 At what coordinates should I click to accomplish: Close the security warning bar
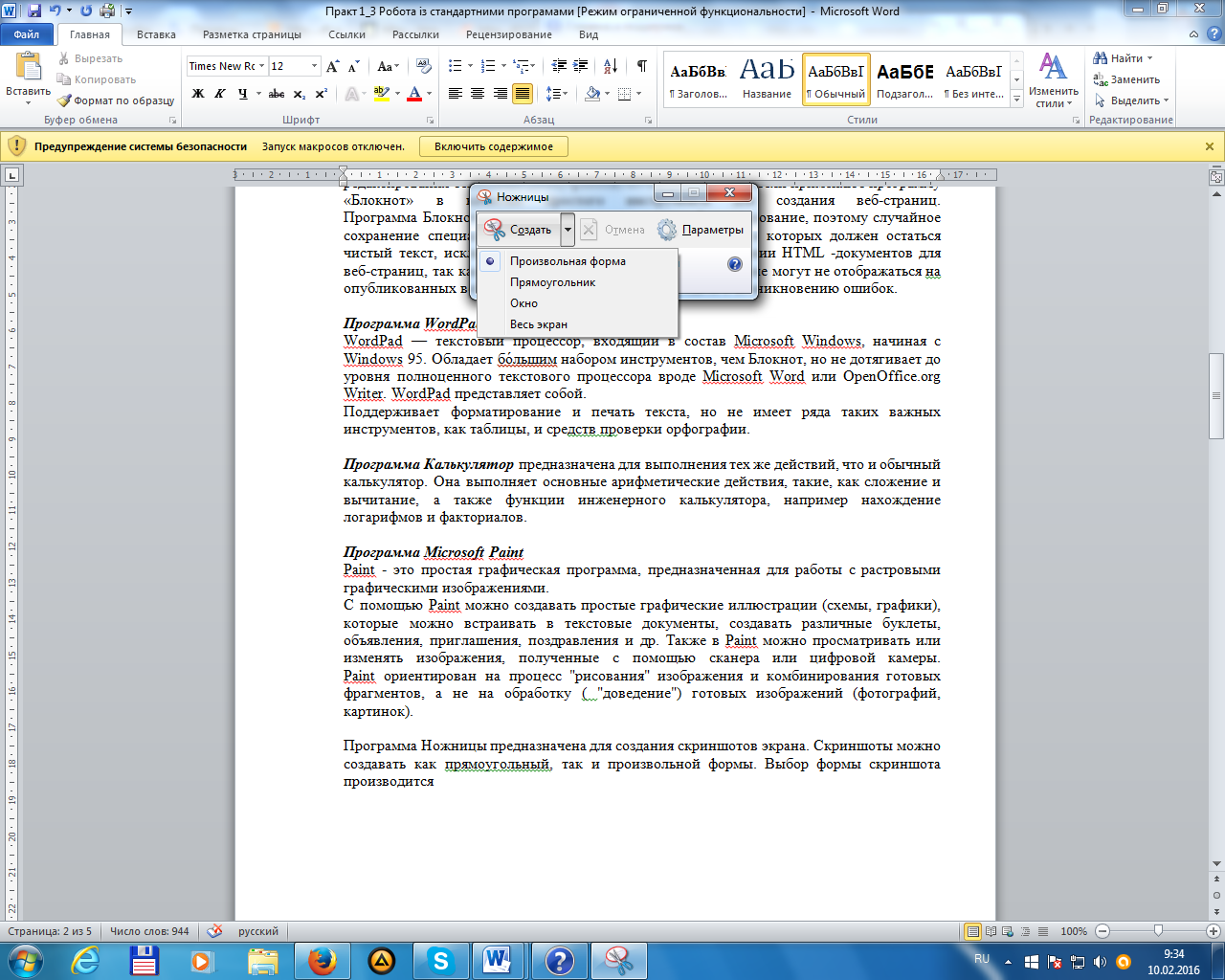point(1210,146)
